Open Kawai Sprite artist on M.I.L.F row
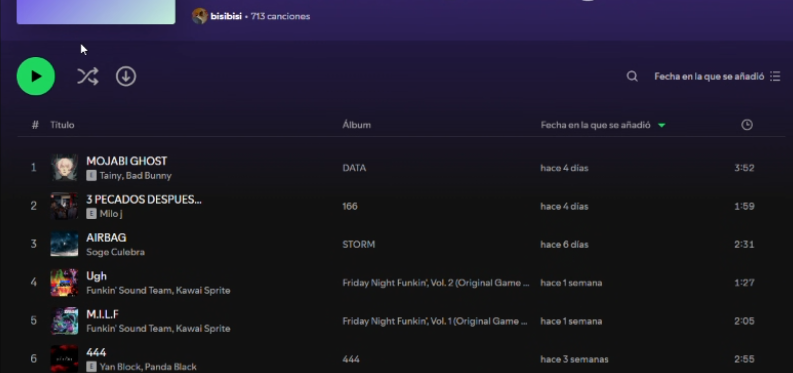Viewport: 793px width, 373px height. point(202,329)
